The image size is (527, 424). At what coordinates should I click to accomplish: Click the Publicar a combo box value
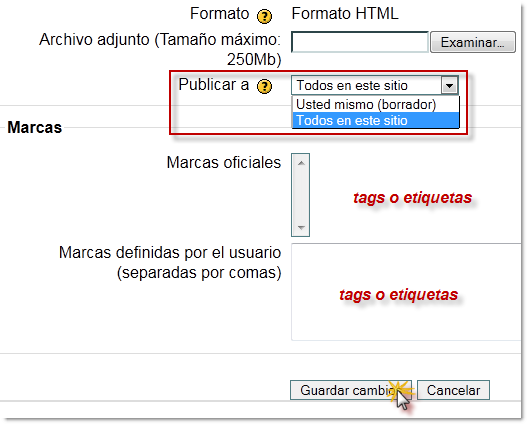click(x=366, y=85)
